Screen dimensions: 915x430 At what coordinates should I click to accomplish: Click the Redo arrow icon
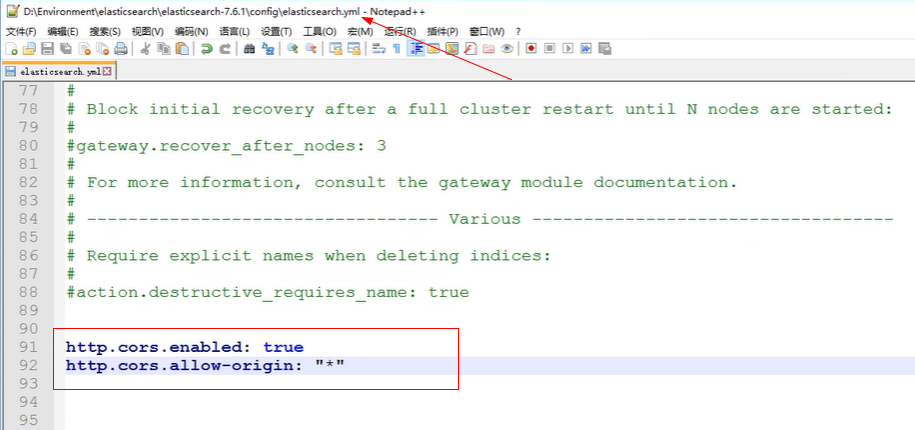coord(225,49)
